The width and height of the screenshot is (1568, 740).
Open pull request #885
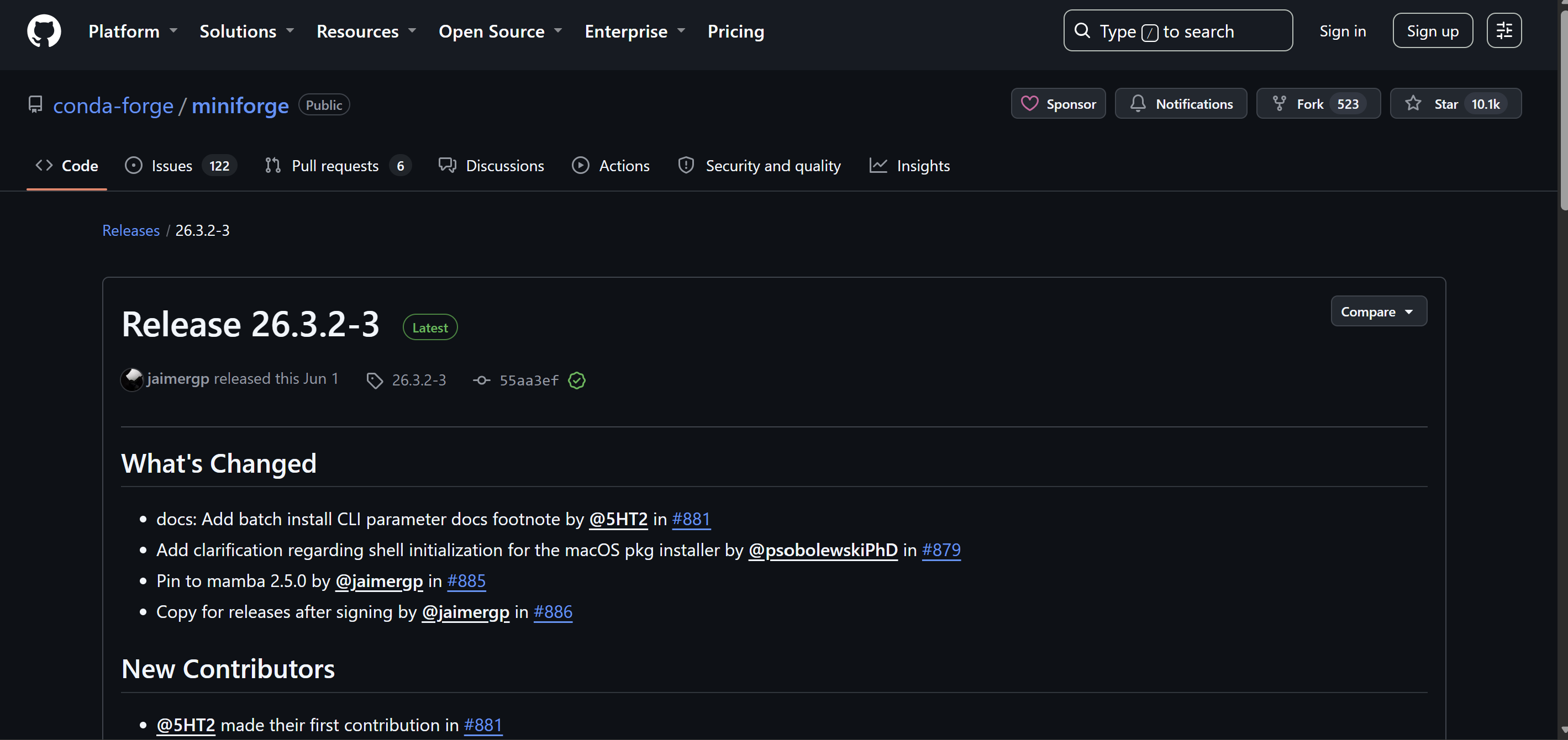pyautogui.click(x=466, y=581)
